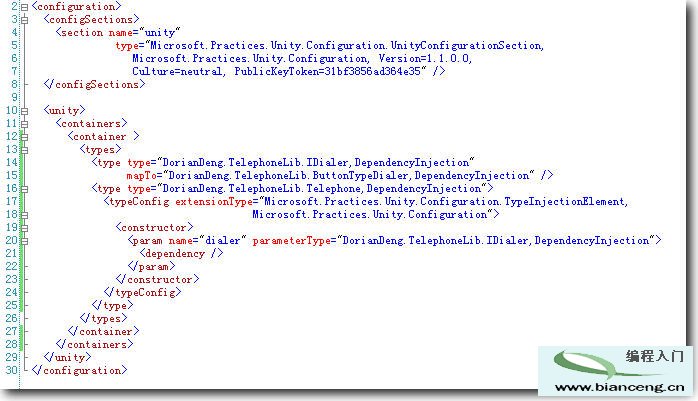The width and height of the screenshot is (698, 401).
Task: Click line number 21 in the gutter
Action: click(x=12, y=254)
